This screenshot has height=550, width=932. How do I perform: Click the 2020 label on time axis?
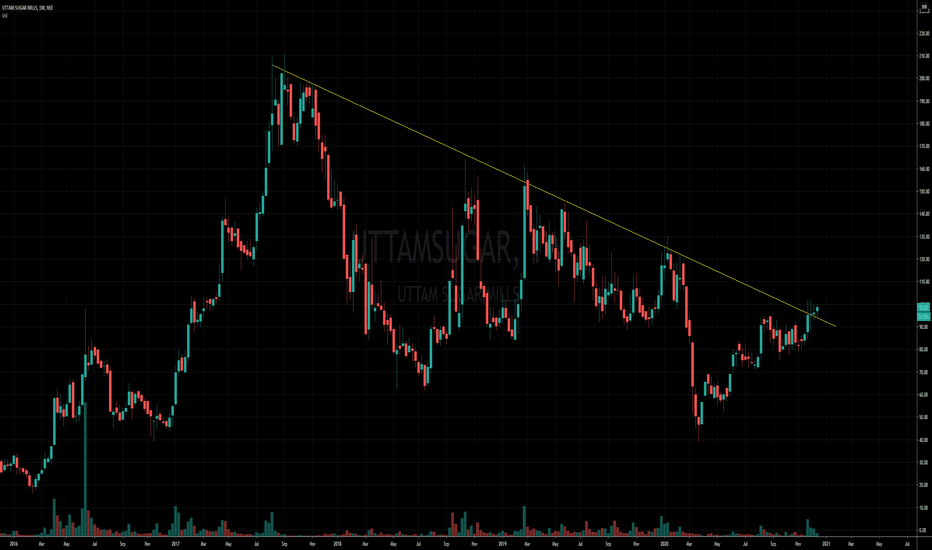pyautogui.click(x=664, y=544)
